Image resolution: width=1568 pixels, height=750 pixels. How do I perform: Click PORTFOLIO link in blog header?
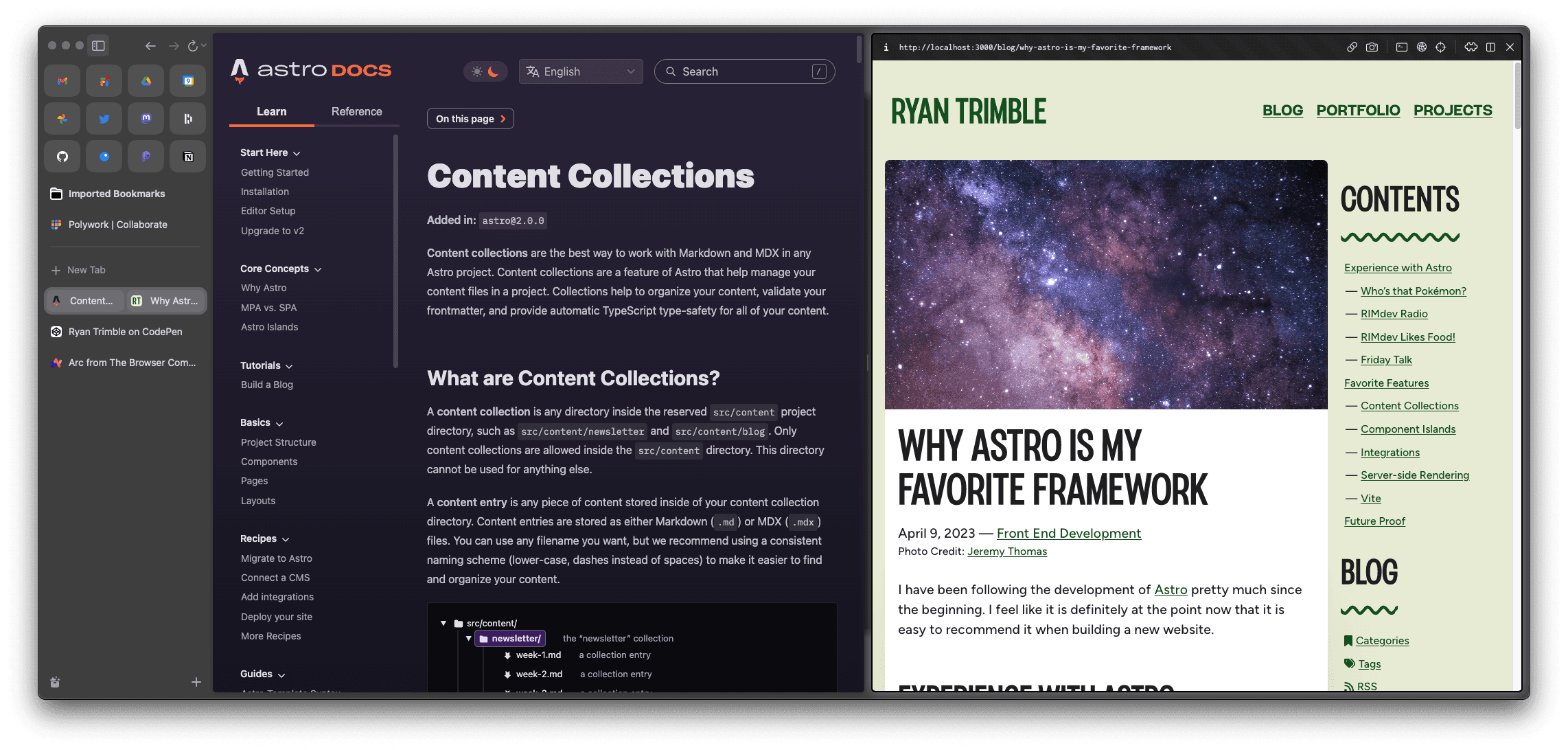(1357, 111)
